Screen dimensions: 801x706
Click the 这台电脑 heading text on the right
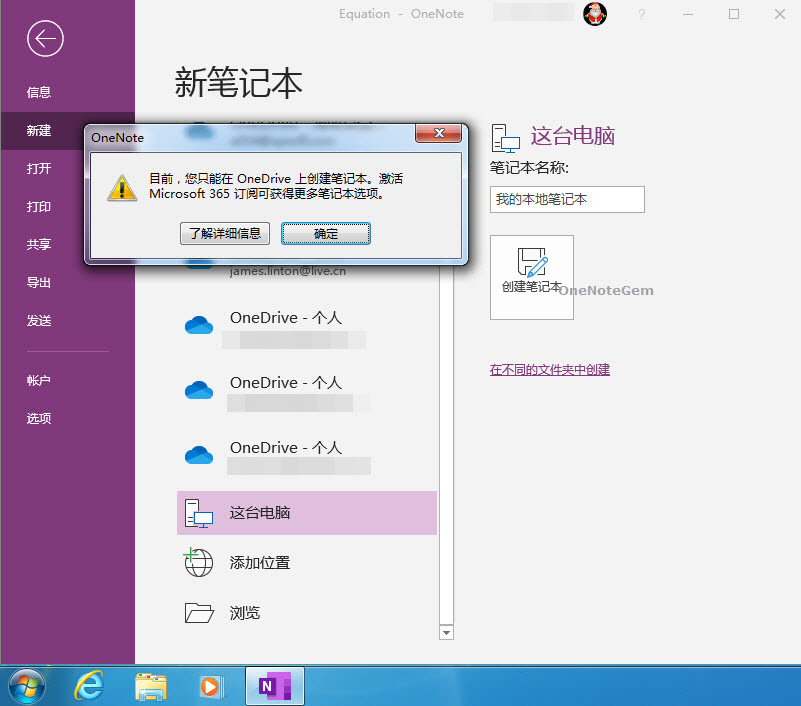point(572,136)
